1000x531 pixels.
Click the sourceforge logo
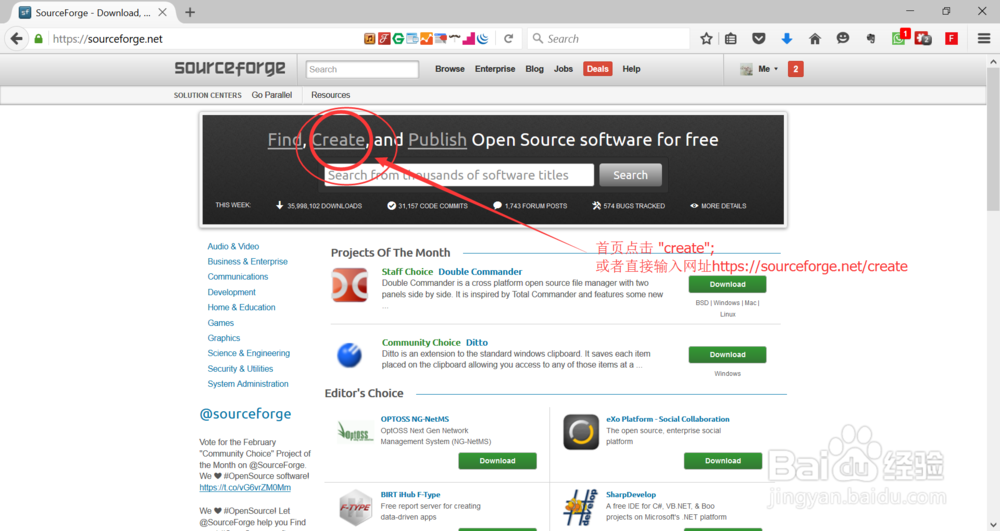(x=230, y=68)
